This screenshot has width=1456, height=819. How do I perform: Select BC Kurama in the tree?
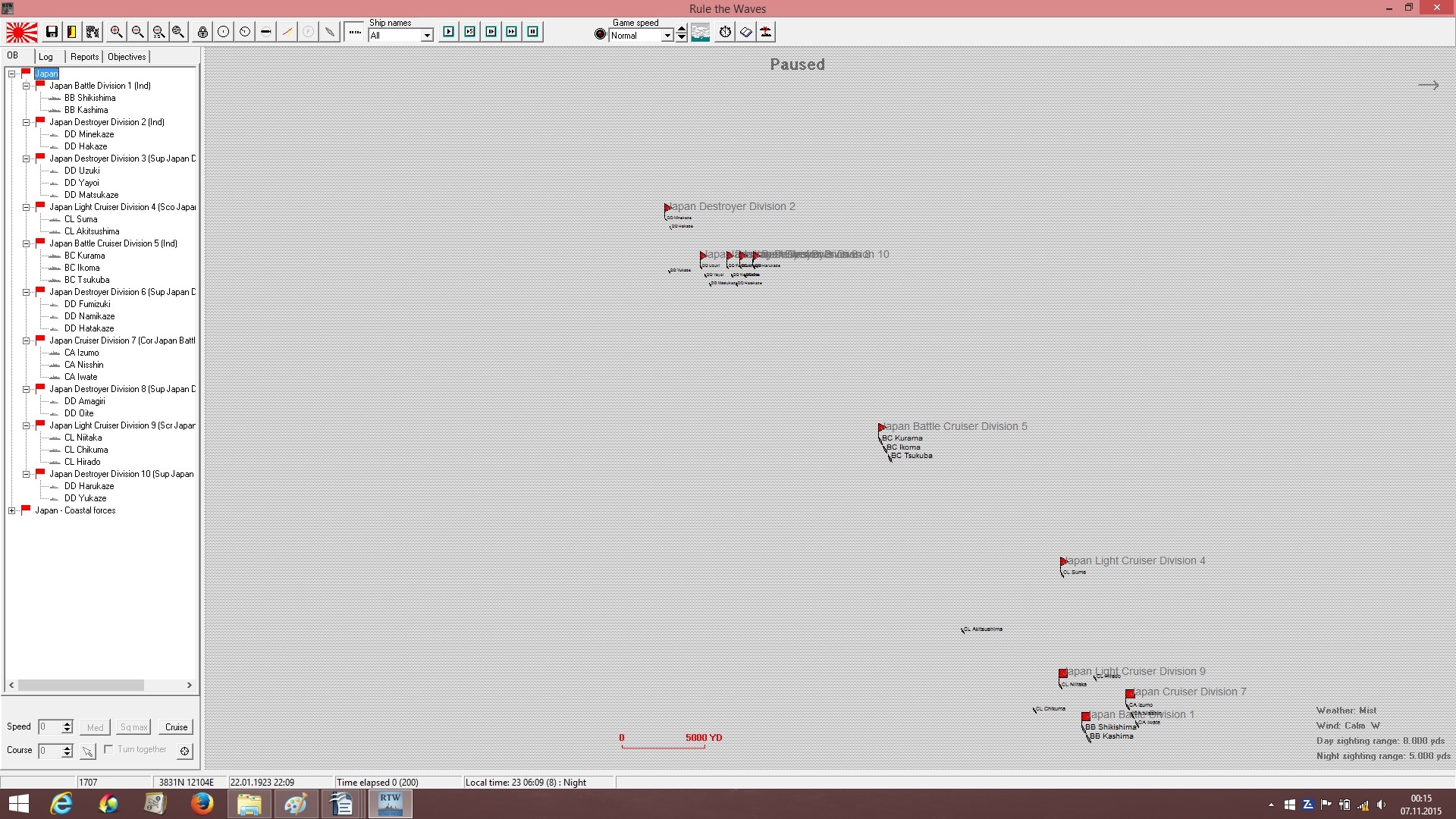click(x=85, y=256)
